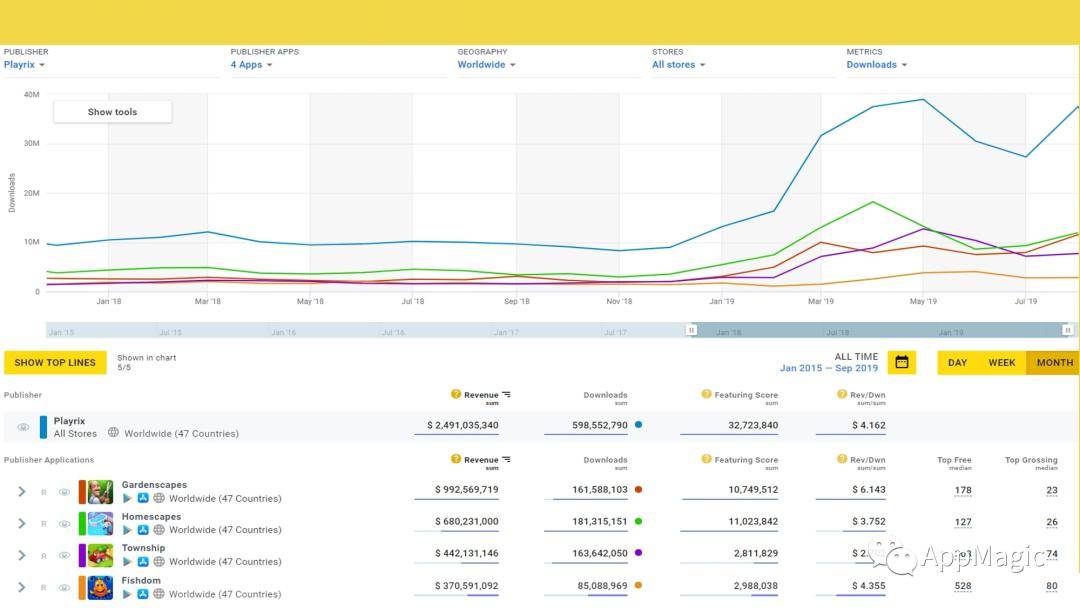This screenshot has width=1080, height=608.
Task: Sort Applications table by Top Free column
Action: (954, 461)
